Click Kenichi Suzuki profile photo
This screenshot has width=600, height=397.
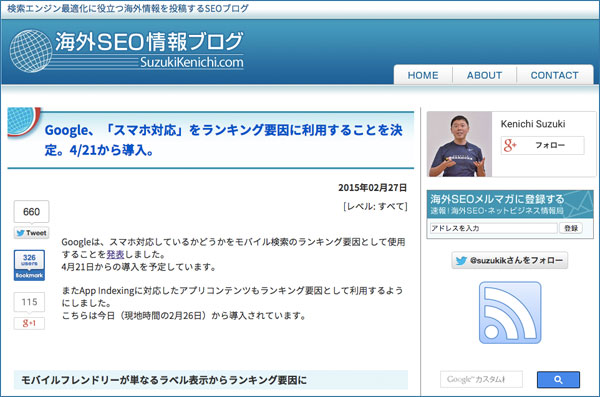tap(460, 144)
